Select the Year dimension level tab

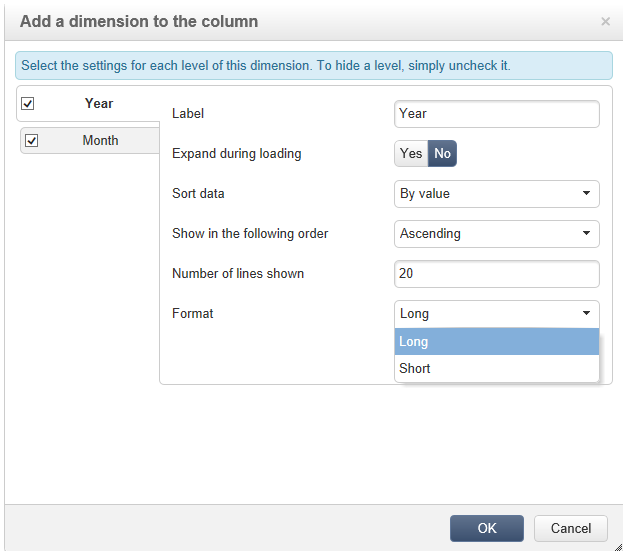tap(99, 103)
